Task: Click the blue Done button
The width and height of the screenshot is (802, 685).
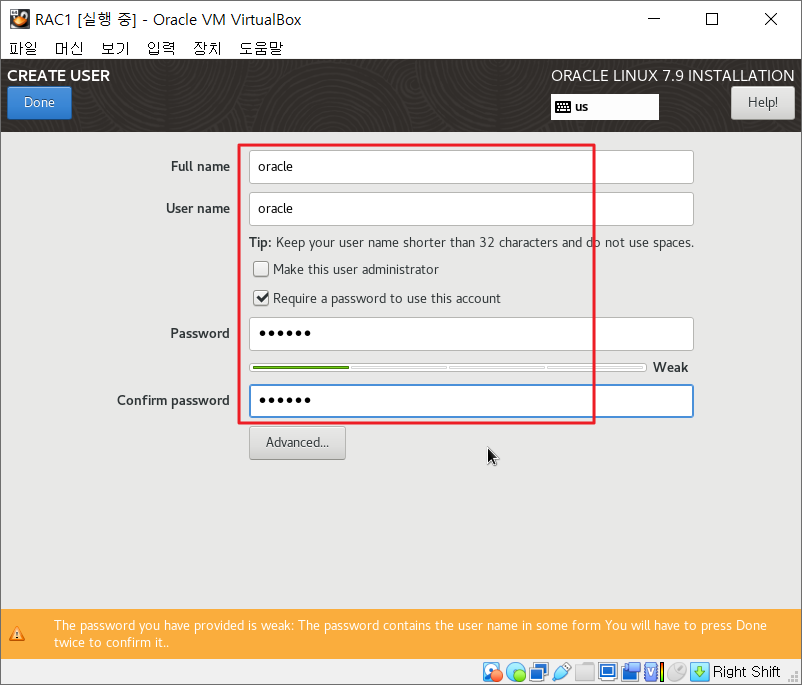Action: tap(39, 103)
